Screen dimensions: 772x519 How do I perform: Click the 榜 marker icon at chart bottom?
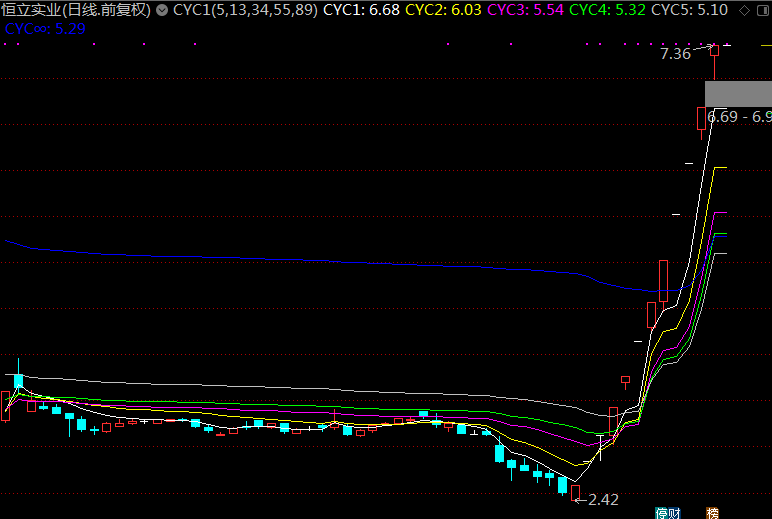(713, 513)
